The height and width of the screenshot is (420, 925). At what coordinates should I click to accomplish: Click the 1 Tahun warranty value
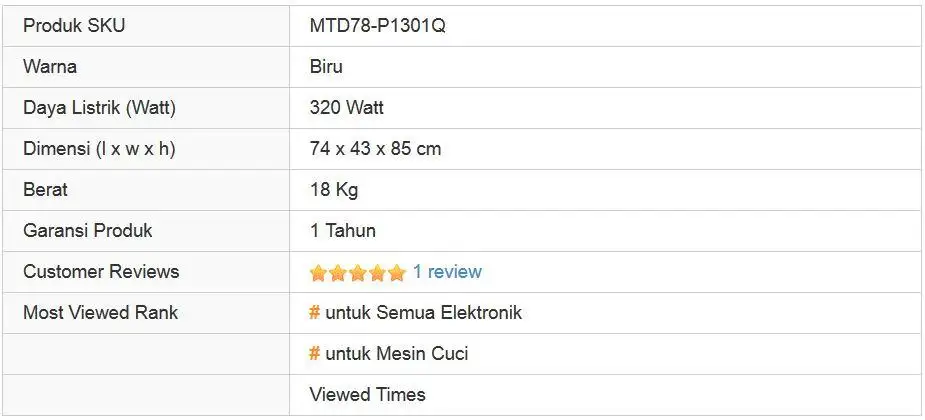[x=343, y=231]
